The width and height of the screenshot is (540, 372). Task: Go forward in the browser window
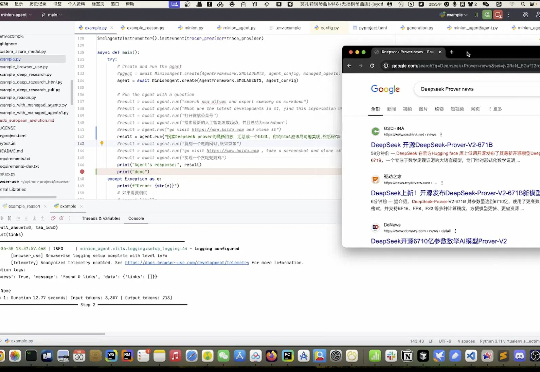pos(361,65)
